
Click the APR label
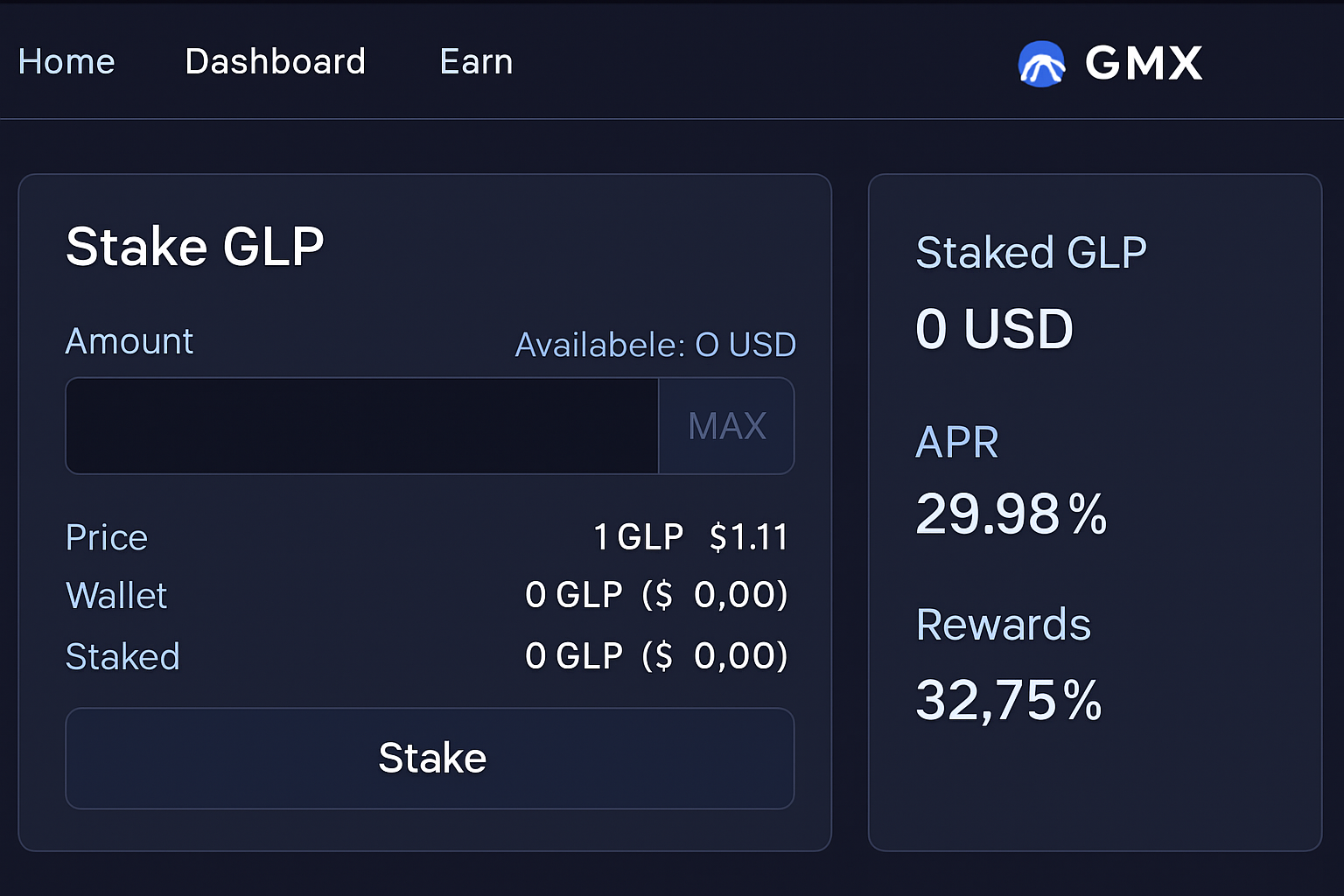click(x=956, y=443)
